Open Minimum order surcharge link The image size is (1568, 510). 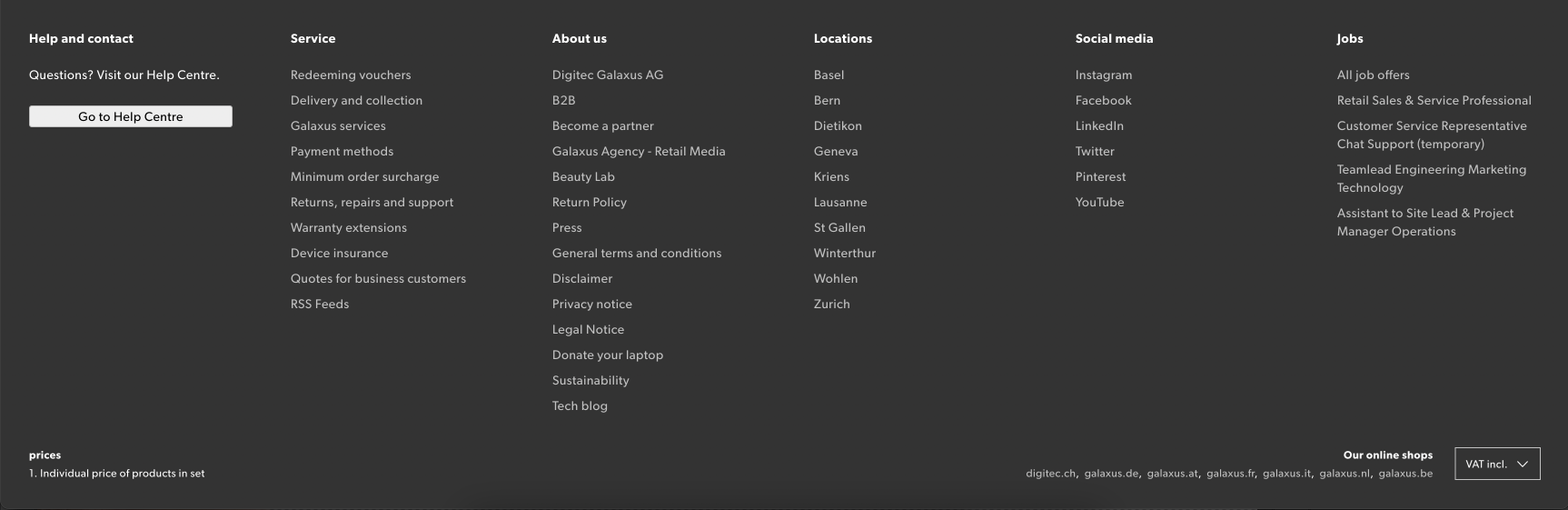pyautogui.click(x=364, y=176)
